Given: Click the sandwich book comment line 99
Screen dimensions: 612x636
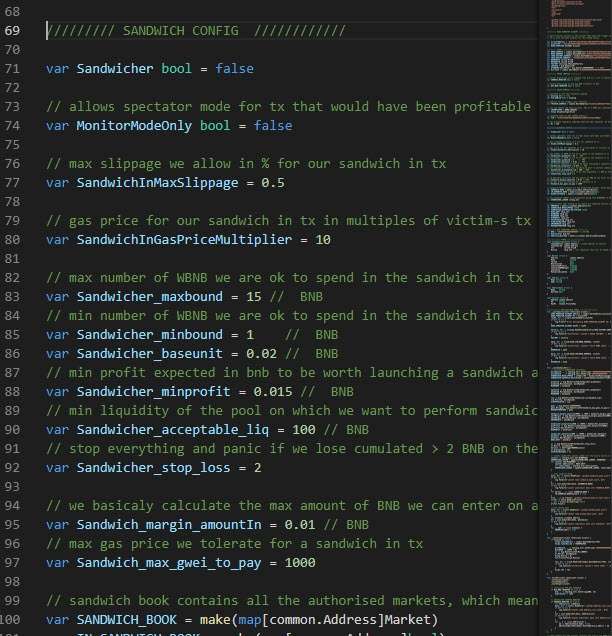Looking at the screenshot, I should pyautogui.click(x=292, y=601).
